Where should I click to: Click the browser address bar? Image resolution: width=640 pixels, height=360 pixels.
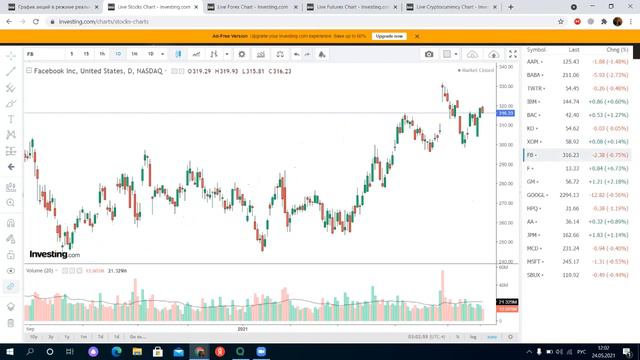click(x=302, y=22)
